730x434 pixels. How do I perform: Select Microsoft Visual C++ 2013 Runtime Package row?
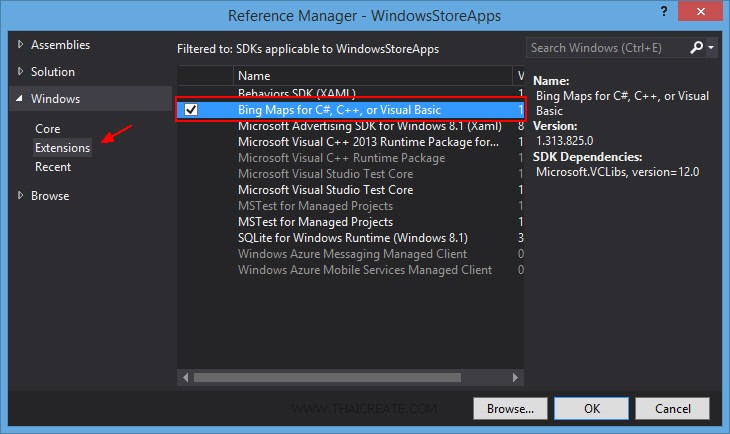[350, 142]
